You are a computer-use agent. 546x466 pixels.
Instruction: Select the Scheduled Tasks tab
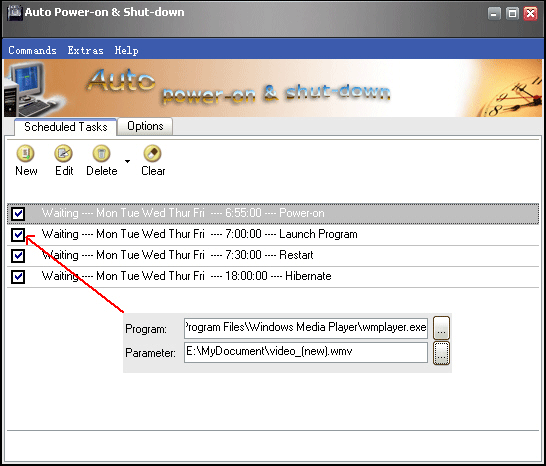coord(65,127)
